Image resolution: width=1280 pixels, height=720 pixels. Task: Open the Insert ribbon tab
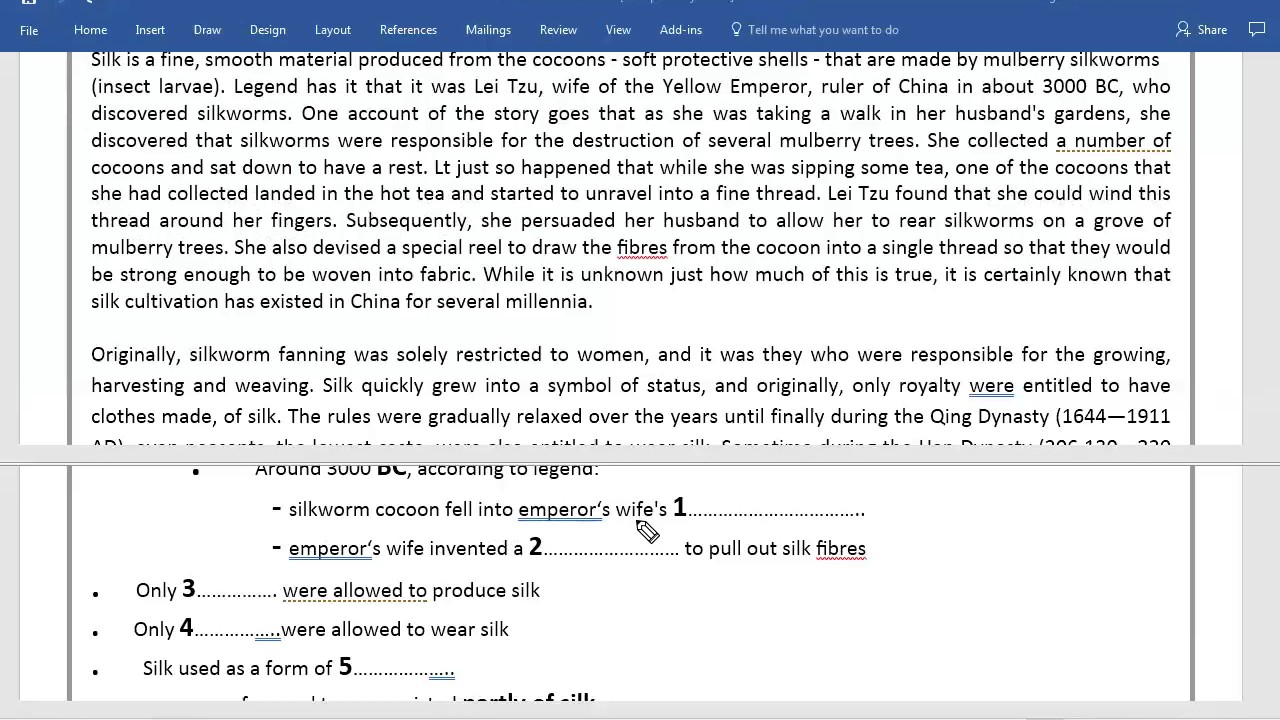pos(150,30)
